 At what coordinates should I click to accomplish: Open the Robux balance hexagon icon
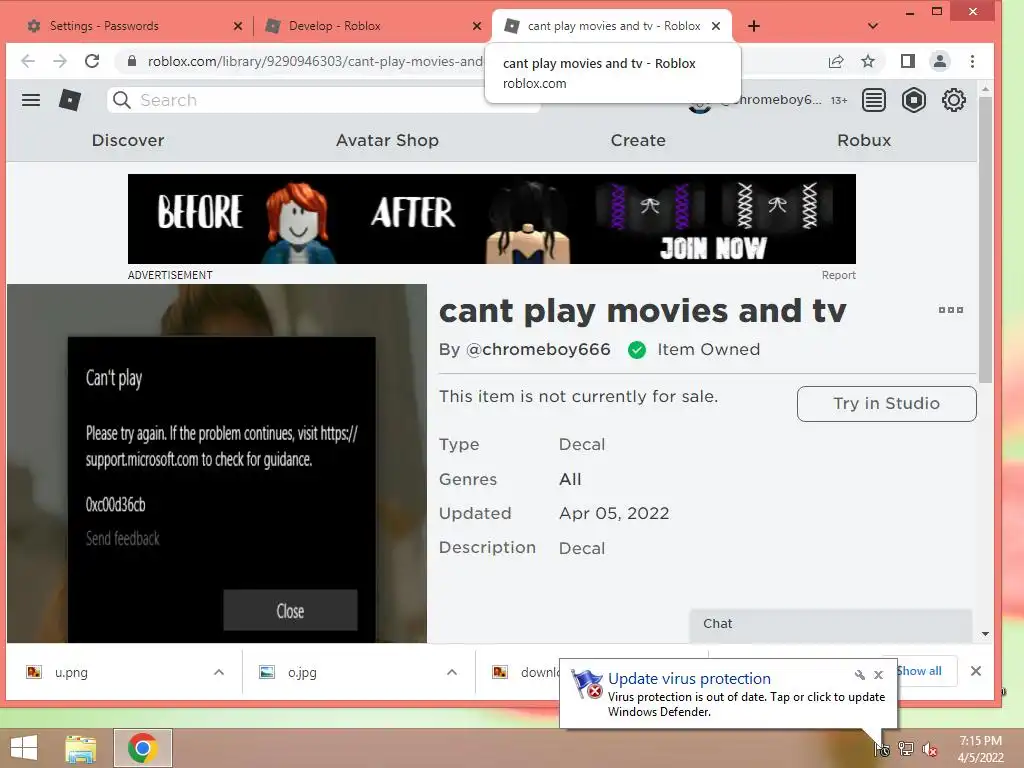tap(914, 100)
